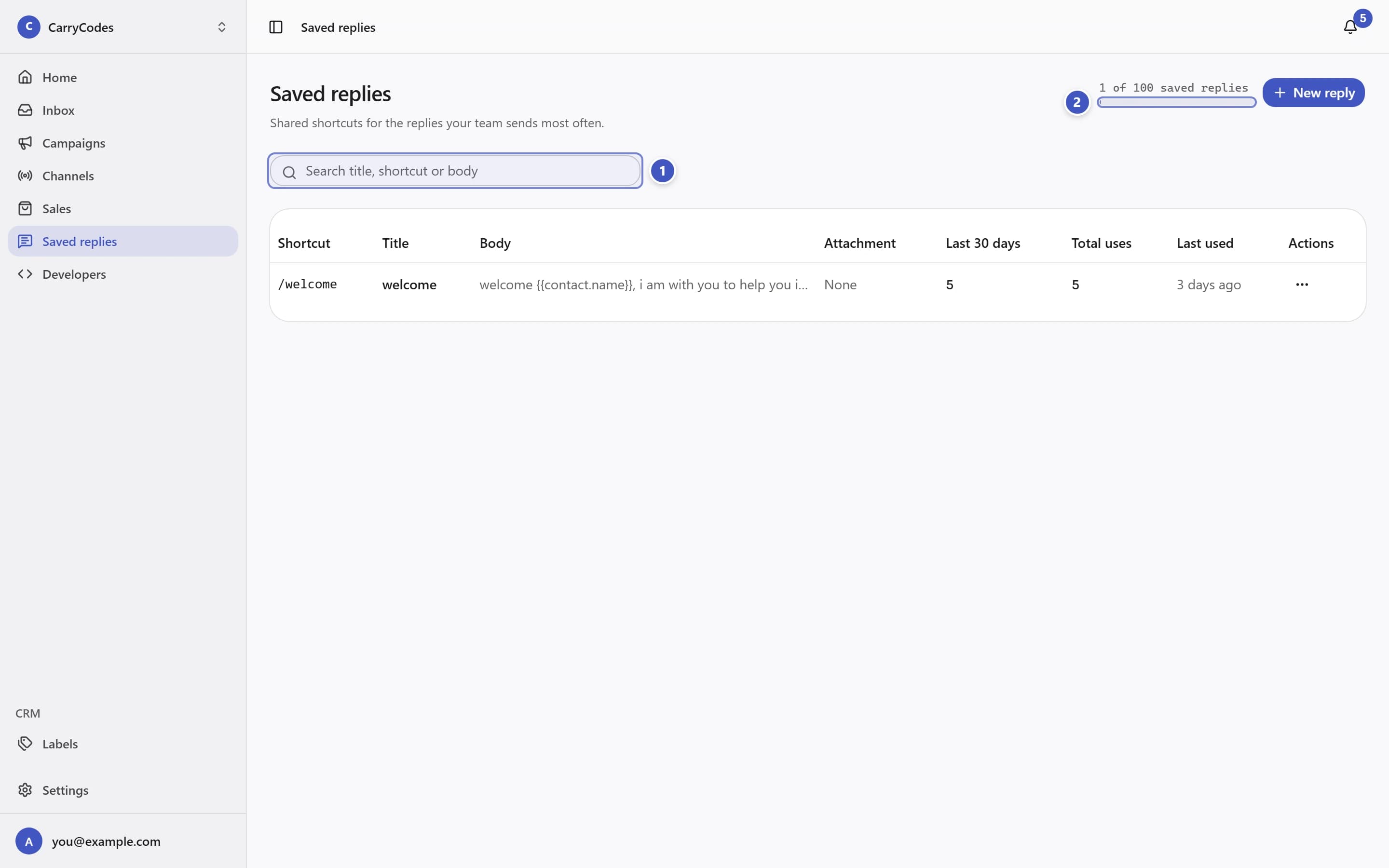Click the Total uses column header
Screen dimensions: 1389x868
coord(1101,243)
